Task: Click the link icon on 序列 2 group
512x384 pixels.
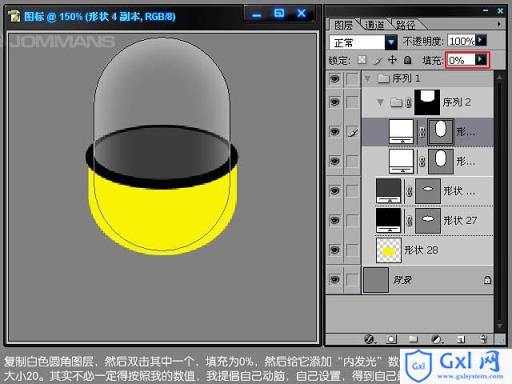Action: [x=409, y=103]
